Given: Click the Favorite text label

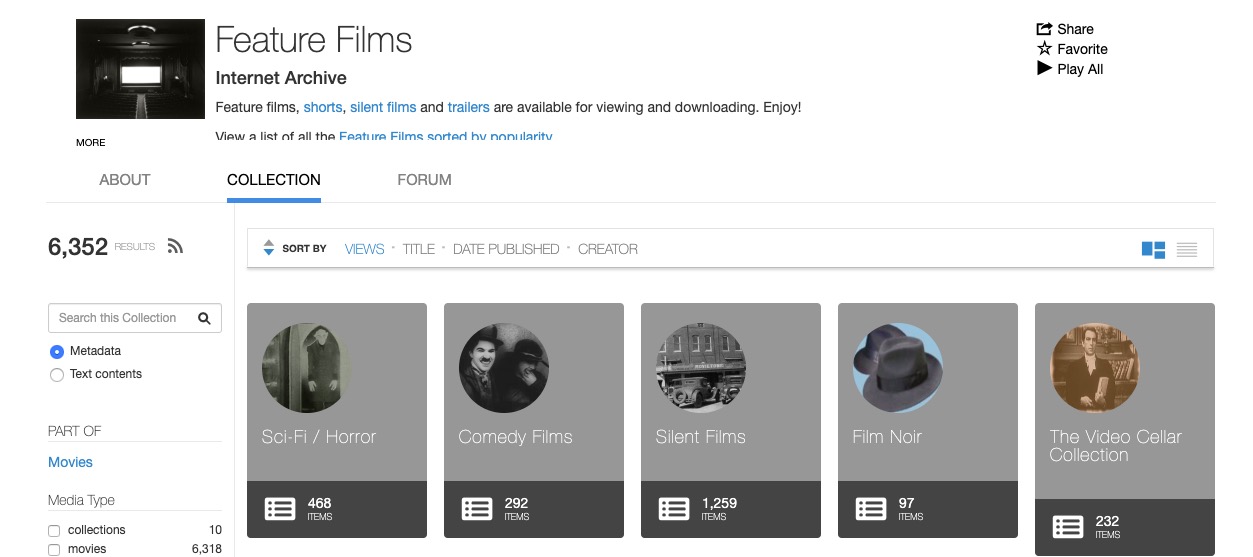Looking at the screenshot, I should [1082, 49].
